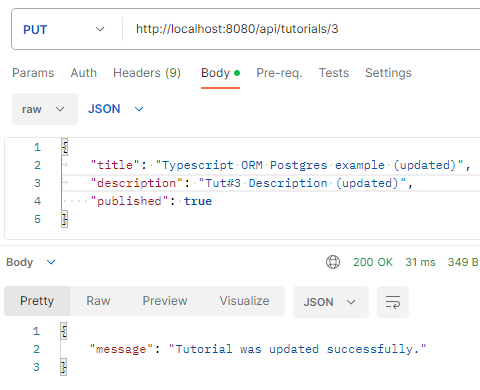
Task: Click the "published" key in request body
Action: coord(130,201)
